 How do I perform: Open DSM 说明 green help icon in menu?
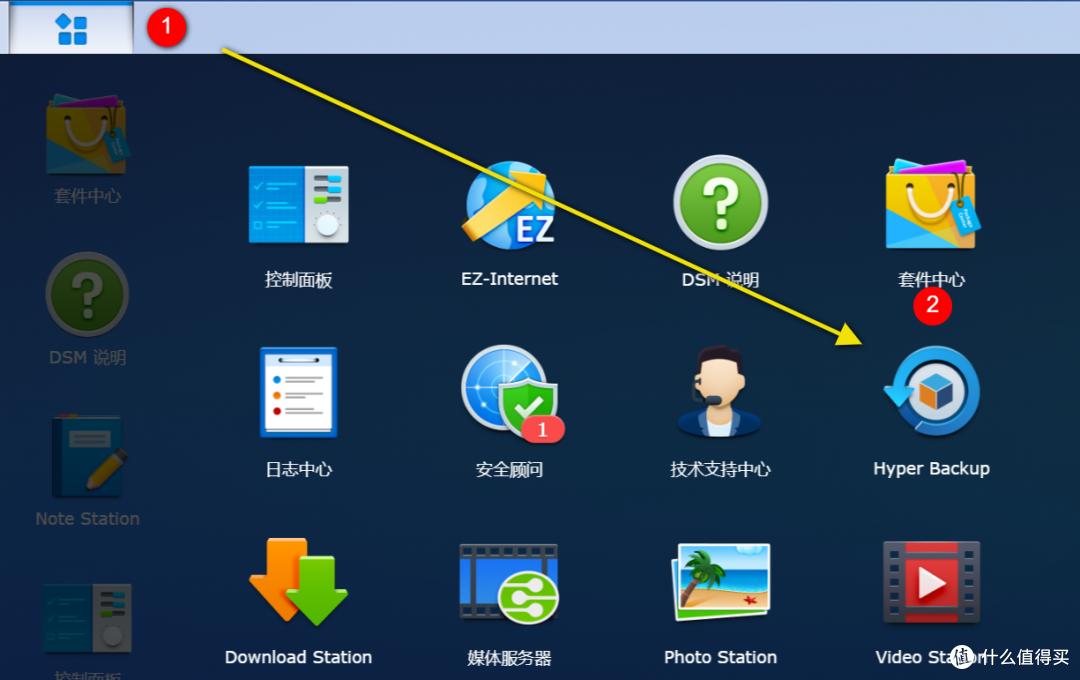(720, 203)
